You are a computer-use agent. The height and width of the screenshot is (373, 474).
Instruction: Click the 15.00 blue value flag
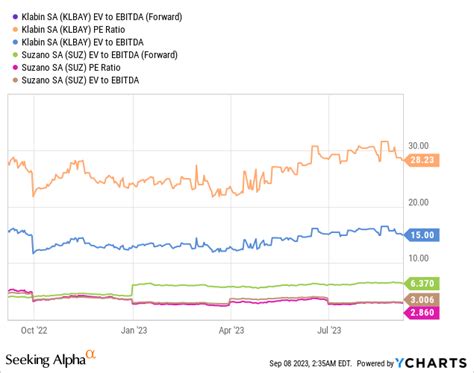pos(422,235)
